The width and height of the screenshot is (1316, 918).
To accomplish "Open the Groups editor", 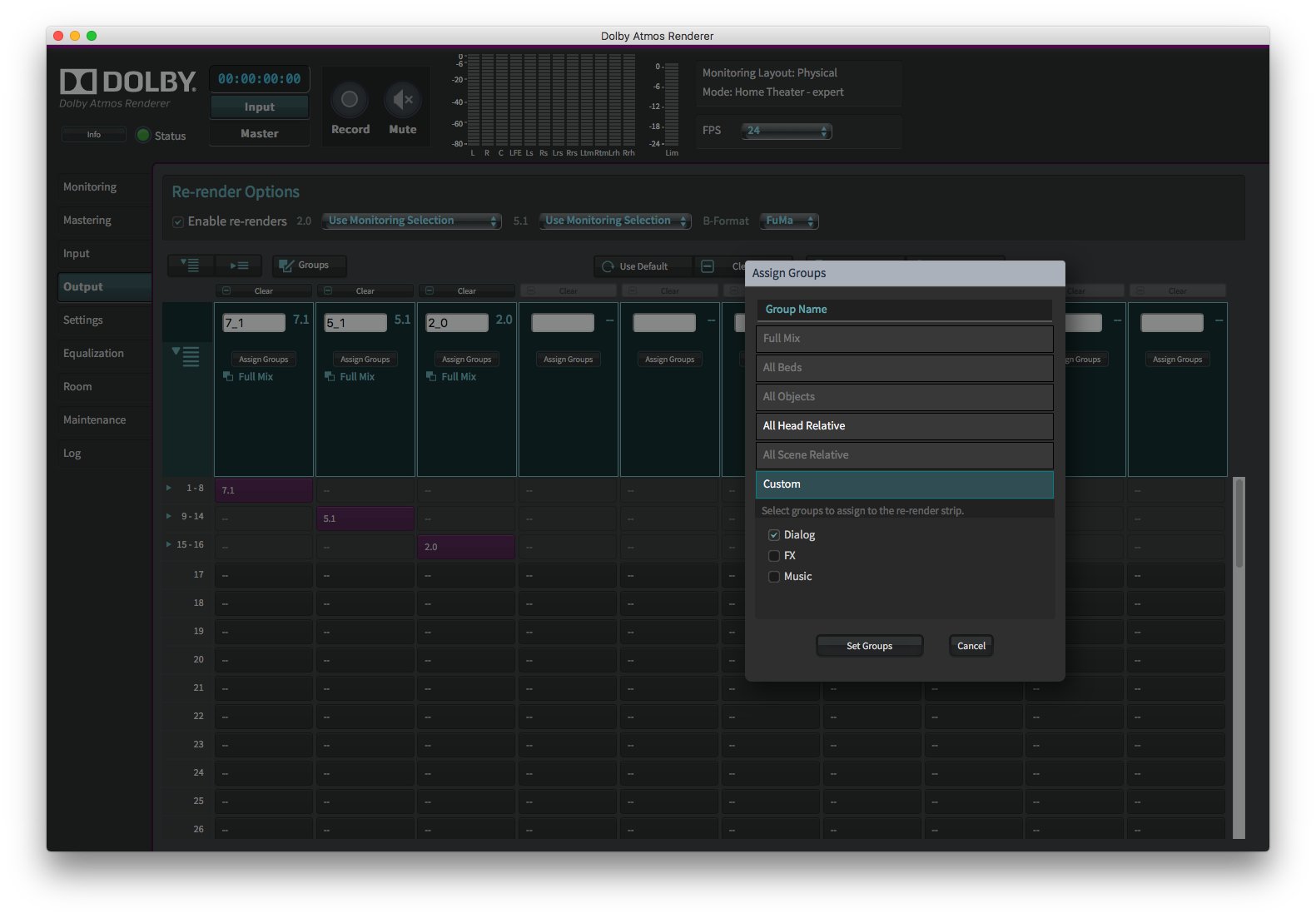I will click(309, 265).
